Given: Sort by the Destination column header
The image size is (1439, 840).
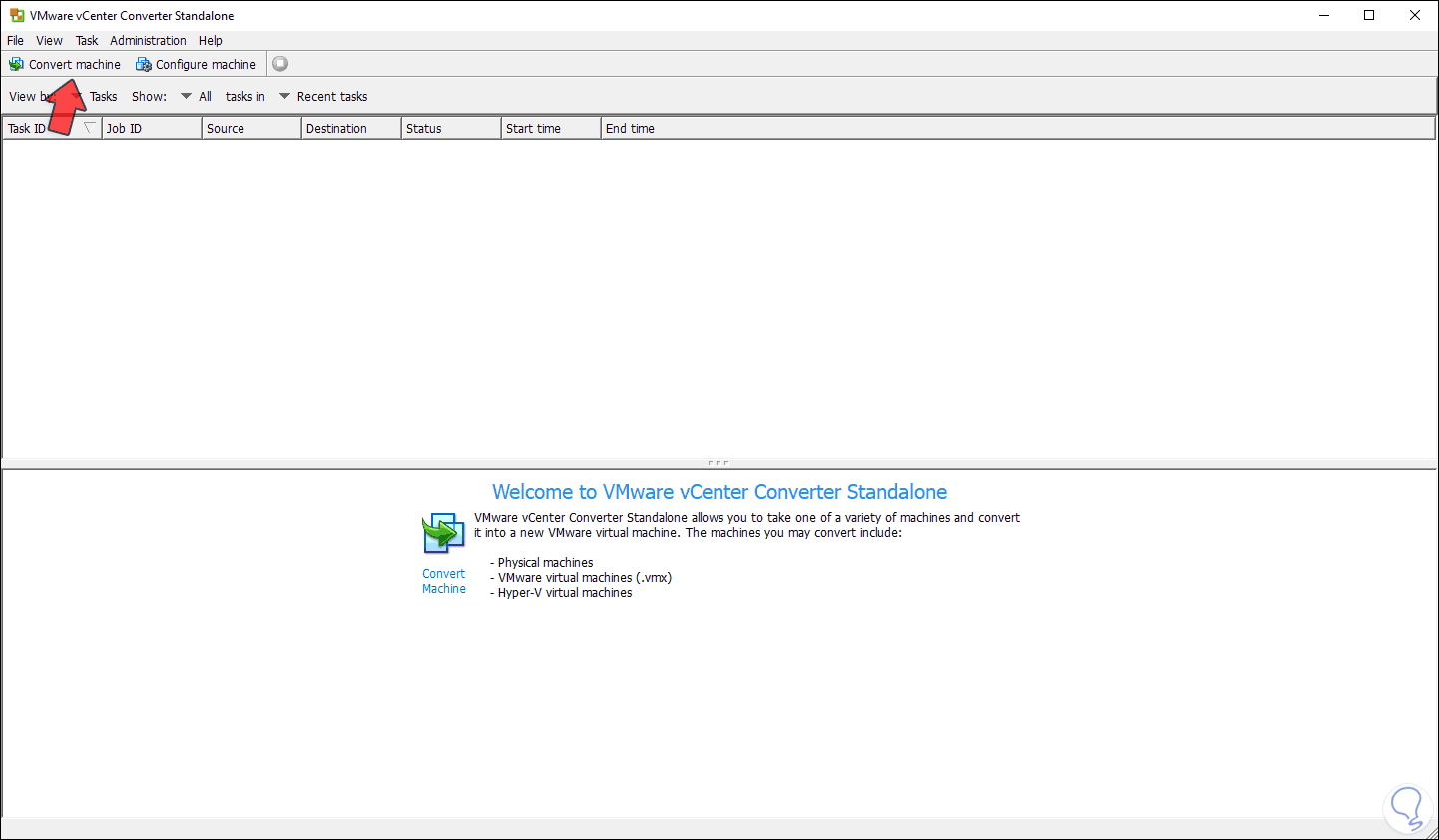Looking at the screenshot, I should [351, 128].
